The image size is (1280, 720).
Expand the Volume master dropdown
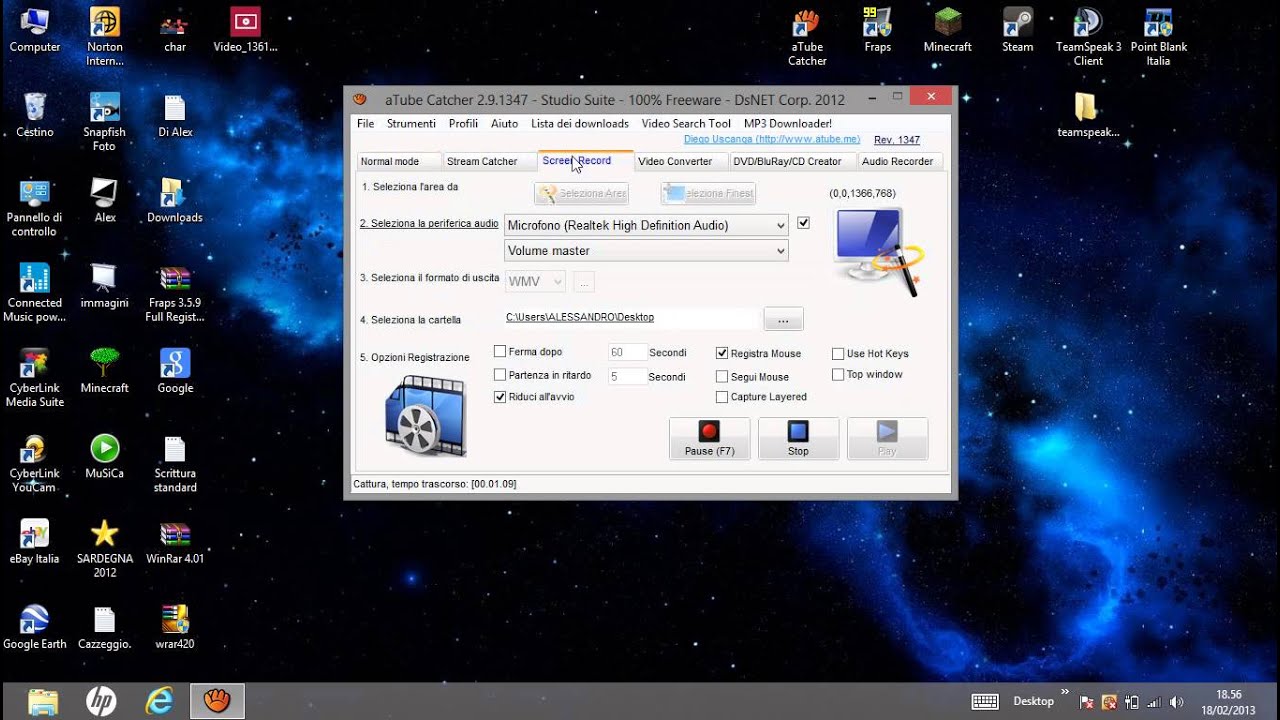(x=646, y=251)
